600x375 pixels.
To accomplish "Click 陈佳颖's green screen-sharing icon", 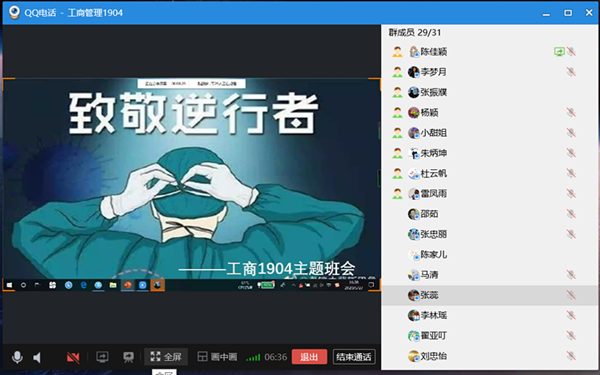I will point(559,52).
